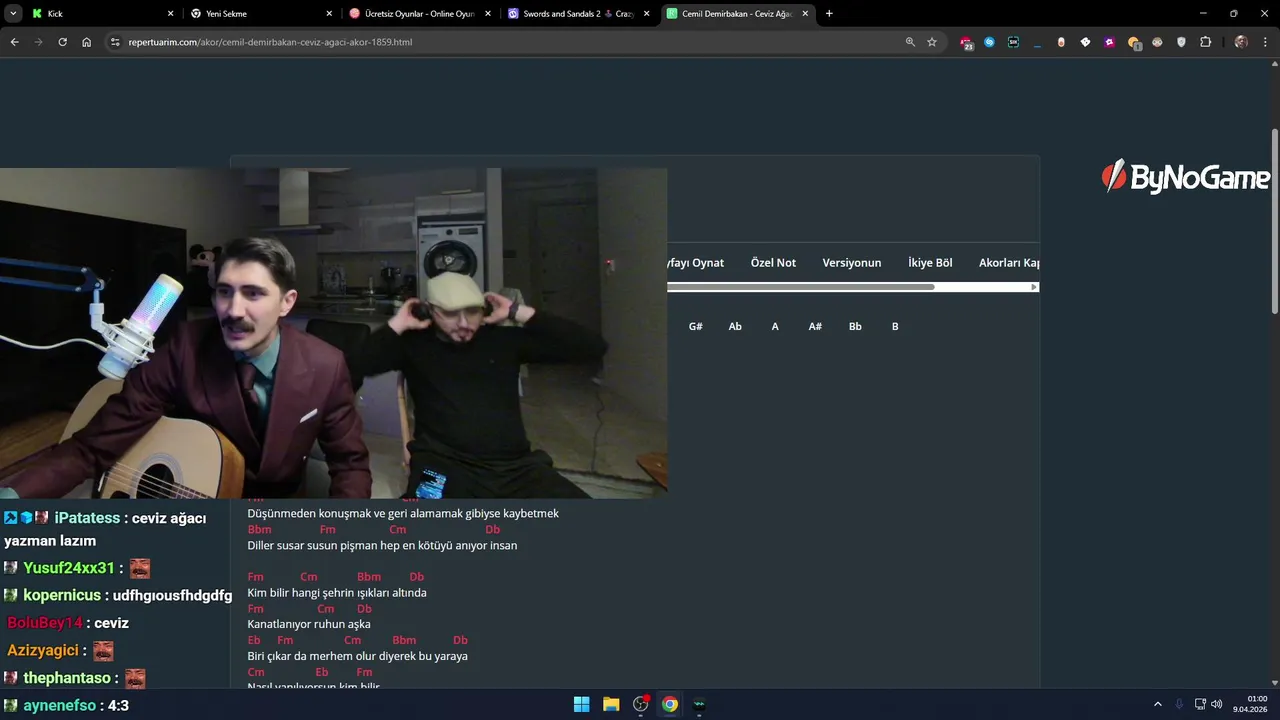This screenshot has height=720, width=1280.
Task: Open the shield extension icon
Action: tap(1181, 42)
